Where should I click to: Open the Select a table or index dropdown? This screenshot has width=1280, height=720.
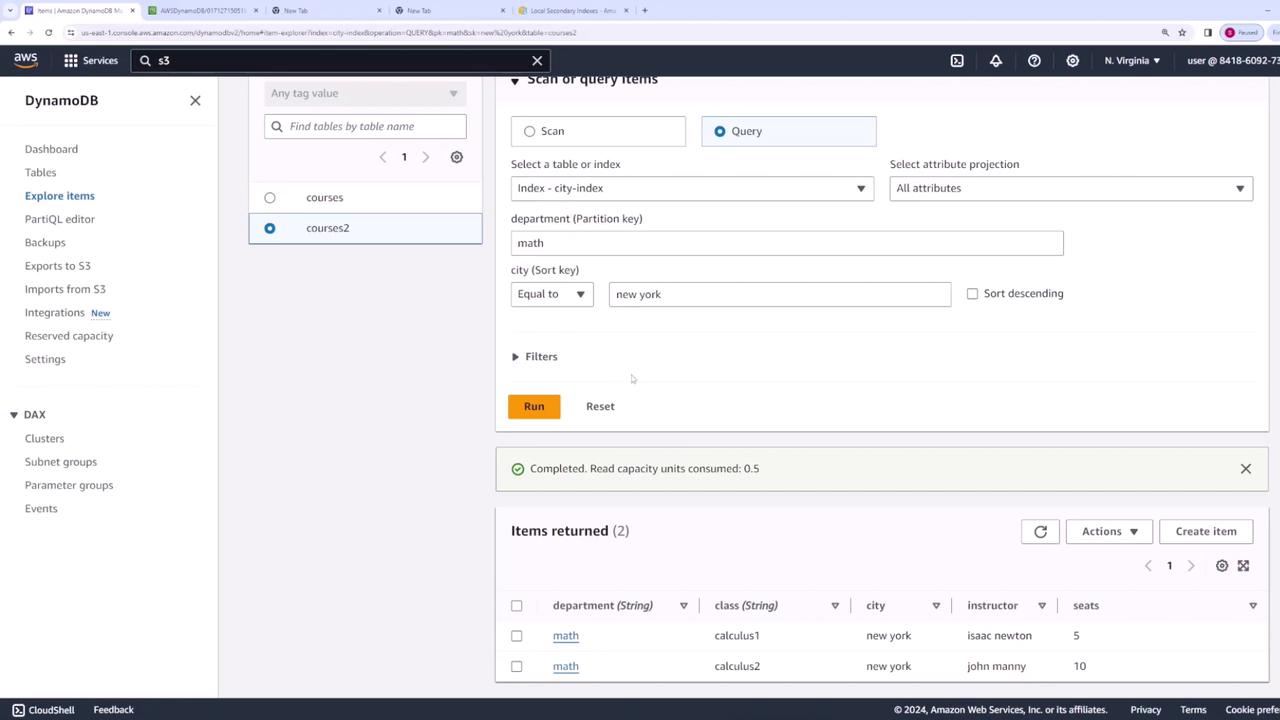click(x=692, y=188)
